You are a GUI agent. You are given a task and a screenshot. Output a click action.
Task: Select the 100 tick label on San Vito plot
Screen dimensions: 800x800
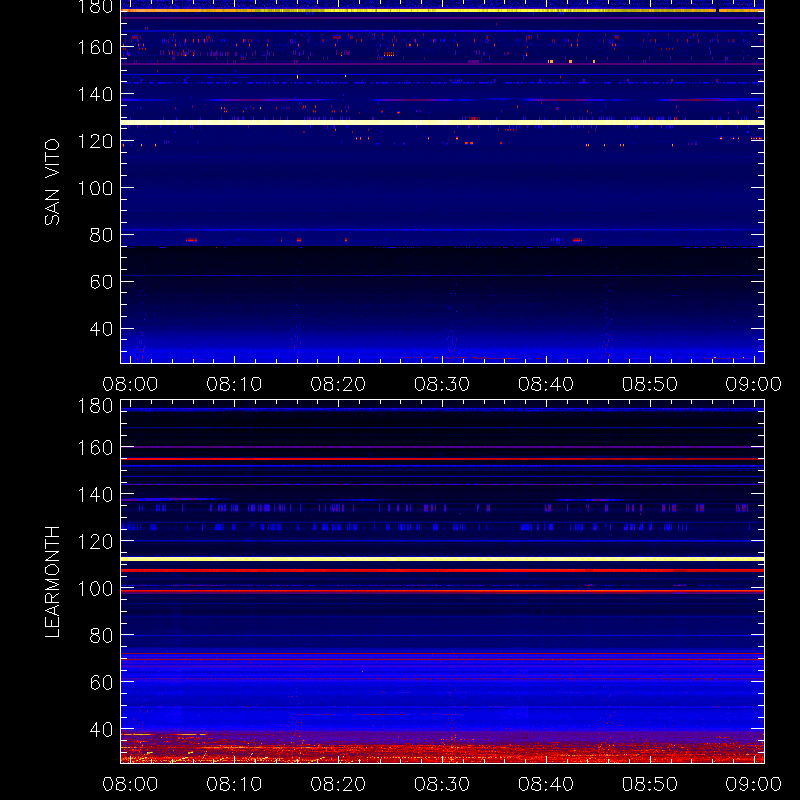[x=95, y=188]
